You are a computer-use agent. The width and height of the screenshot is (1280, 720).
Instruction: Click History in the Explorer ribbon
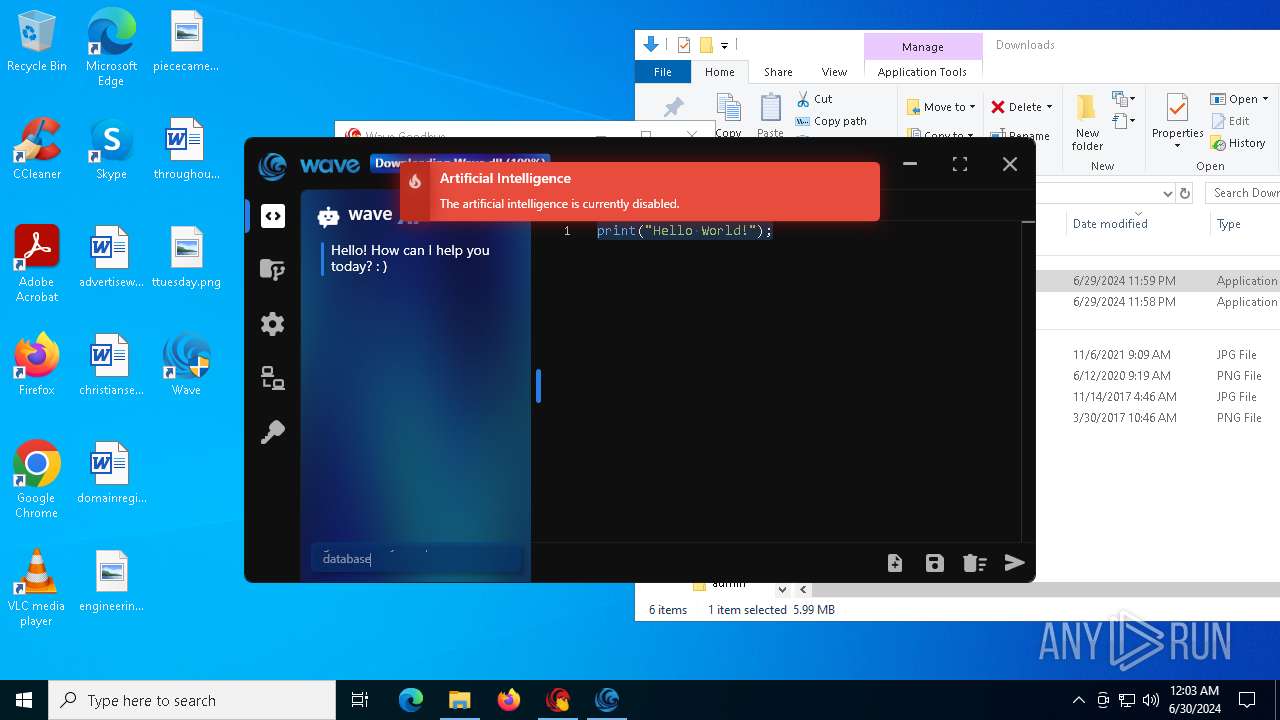click(x=1238, y=143)
